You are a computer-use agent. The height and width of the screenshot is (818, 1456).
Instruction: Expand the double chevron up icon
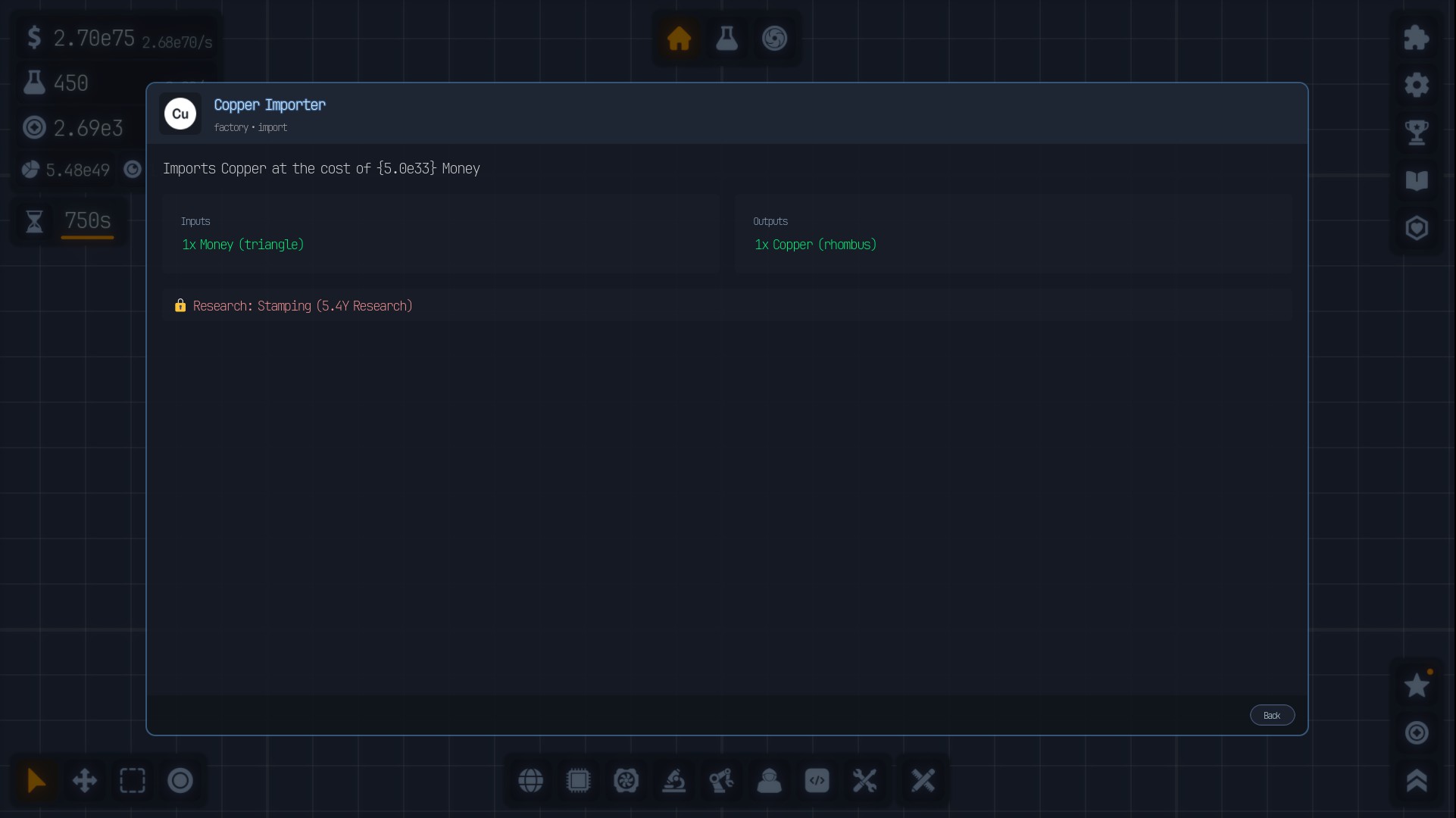point(1416,780)
